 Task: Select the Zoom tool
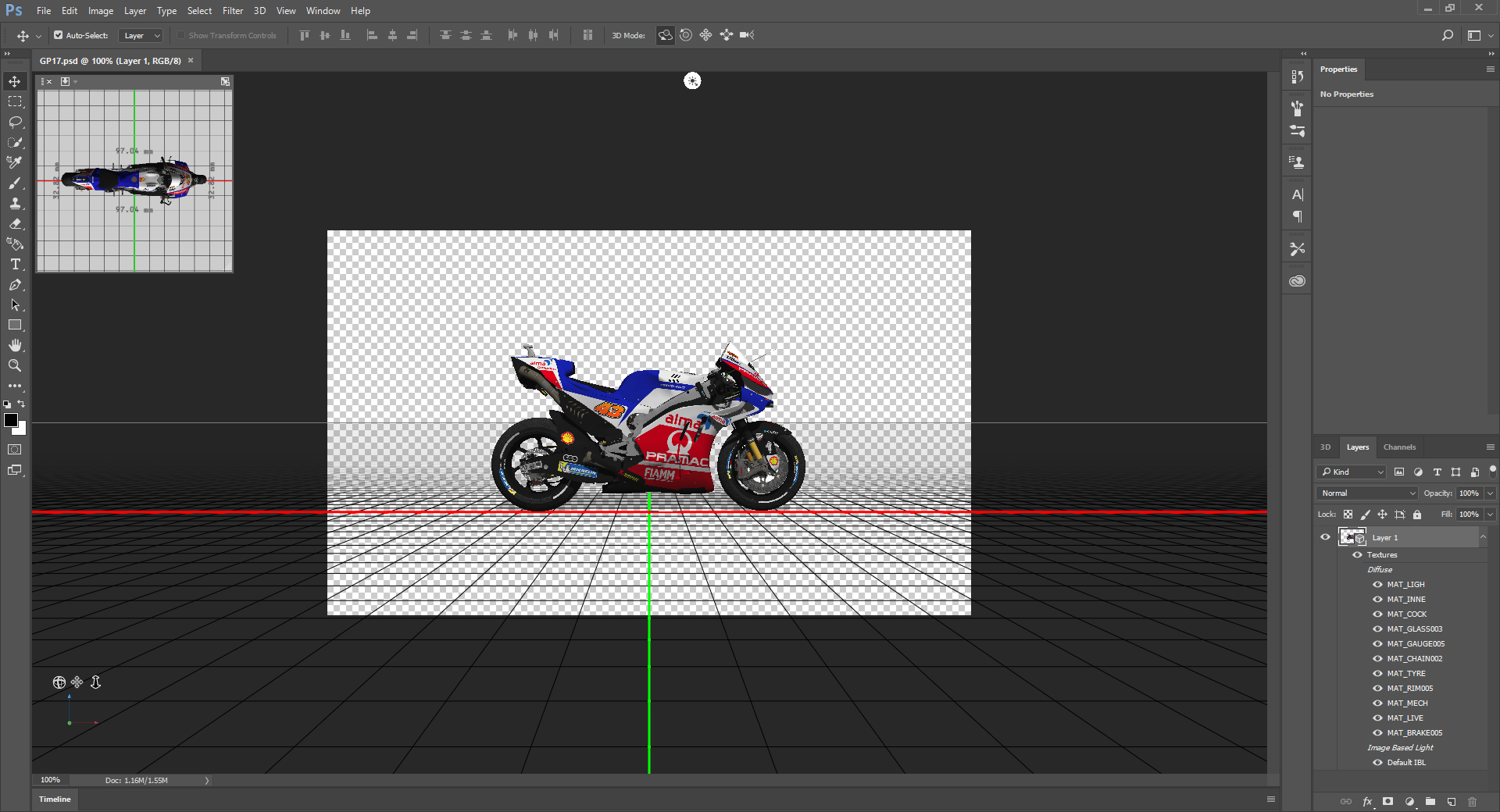[x=15, y=365]
